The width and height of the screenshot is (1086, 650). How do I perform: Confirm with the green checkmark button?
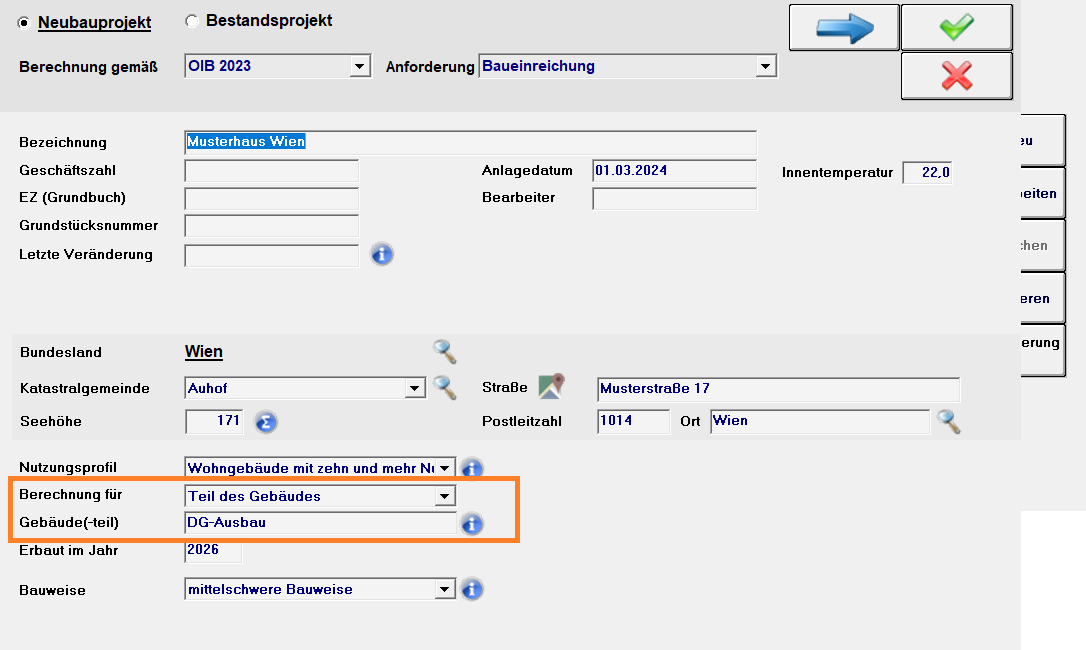[x=956, y=28]
